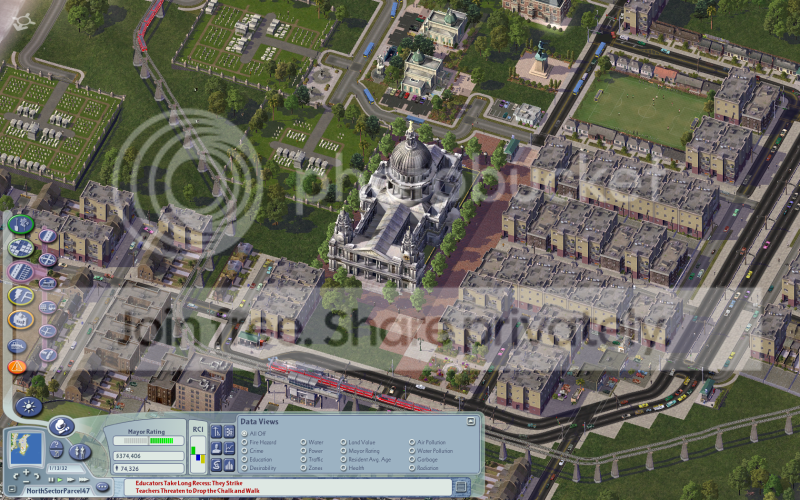Collapse the control panel with minimize box
Image resolution: width=800 pixels, height=500 pixels.
12,489
